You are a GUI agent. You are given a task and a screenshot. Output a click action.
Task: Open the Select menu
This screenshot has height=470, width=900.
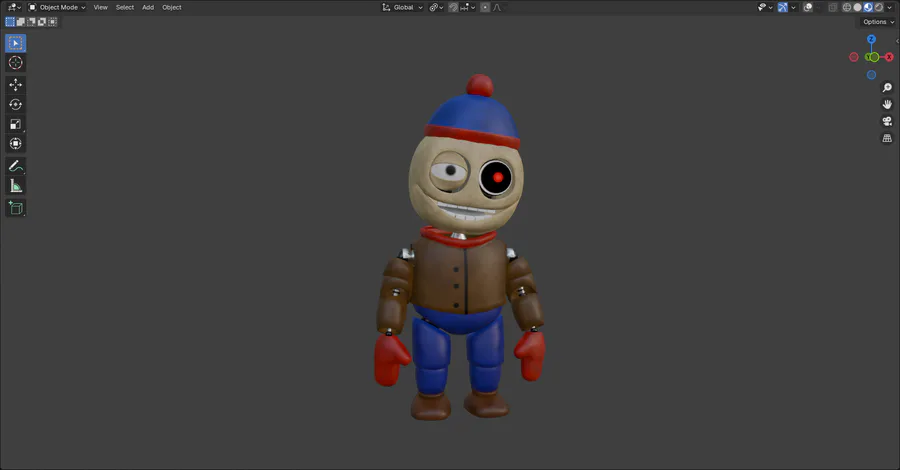(x=125, y=7)
